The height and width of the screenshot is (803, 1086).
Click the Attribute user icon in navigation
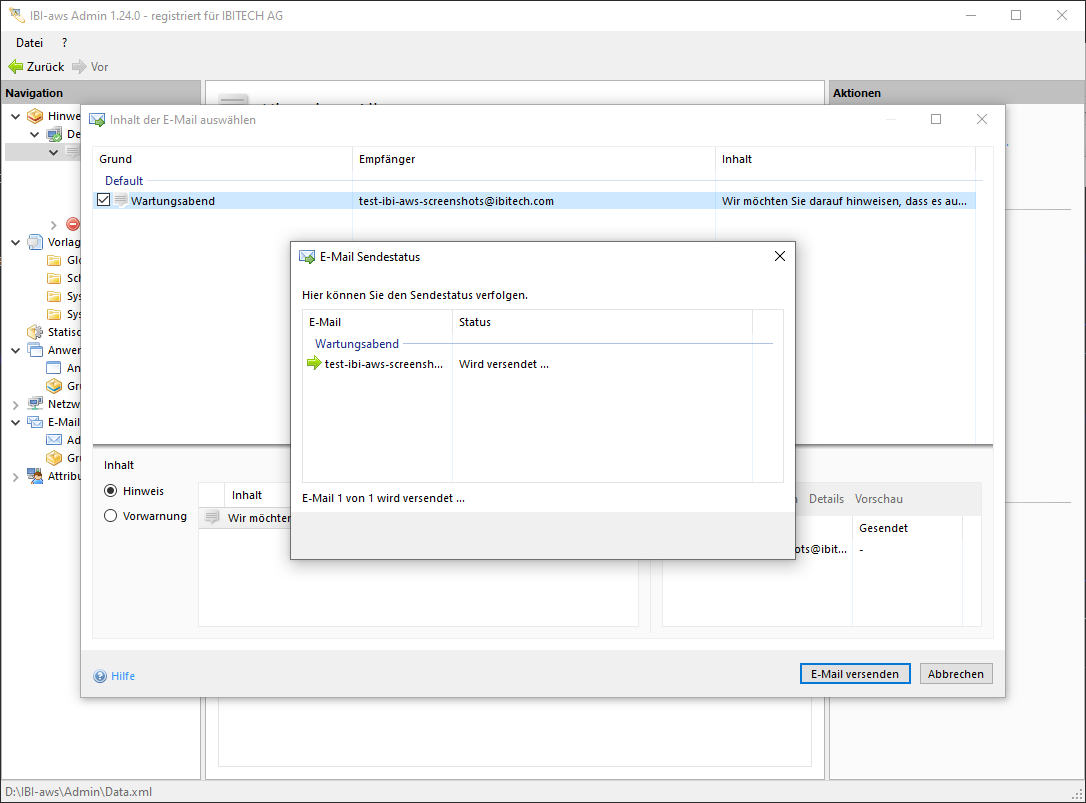point(35,476)
